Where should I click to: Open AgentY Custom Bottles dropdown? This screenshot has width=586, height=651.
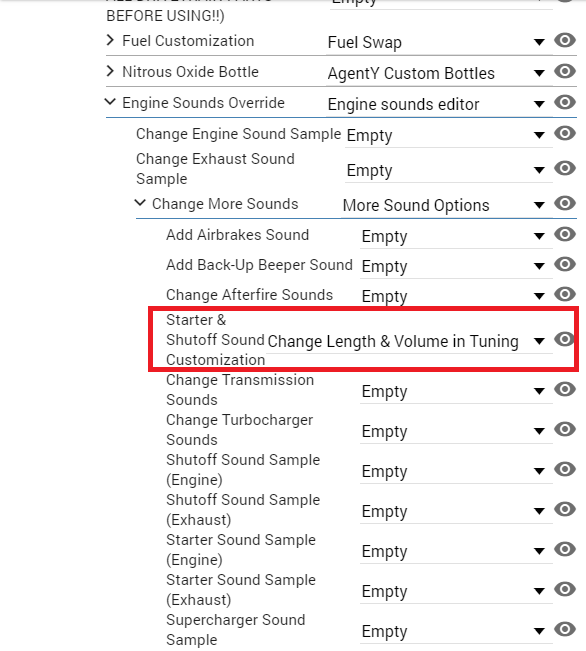click(x=439, y=73)
